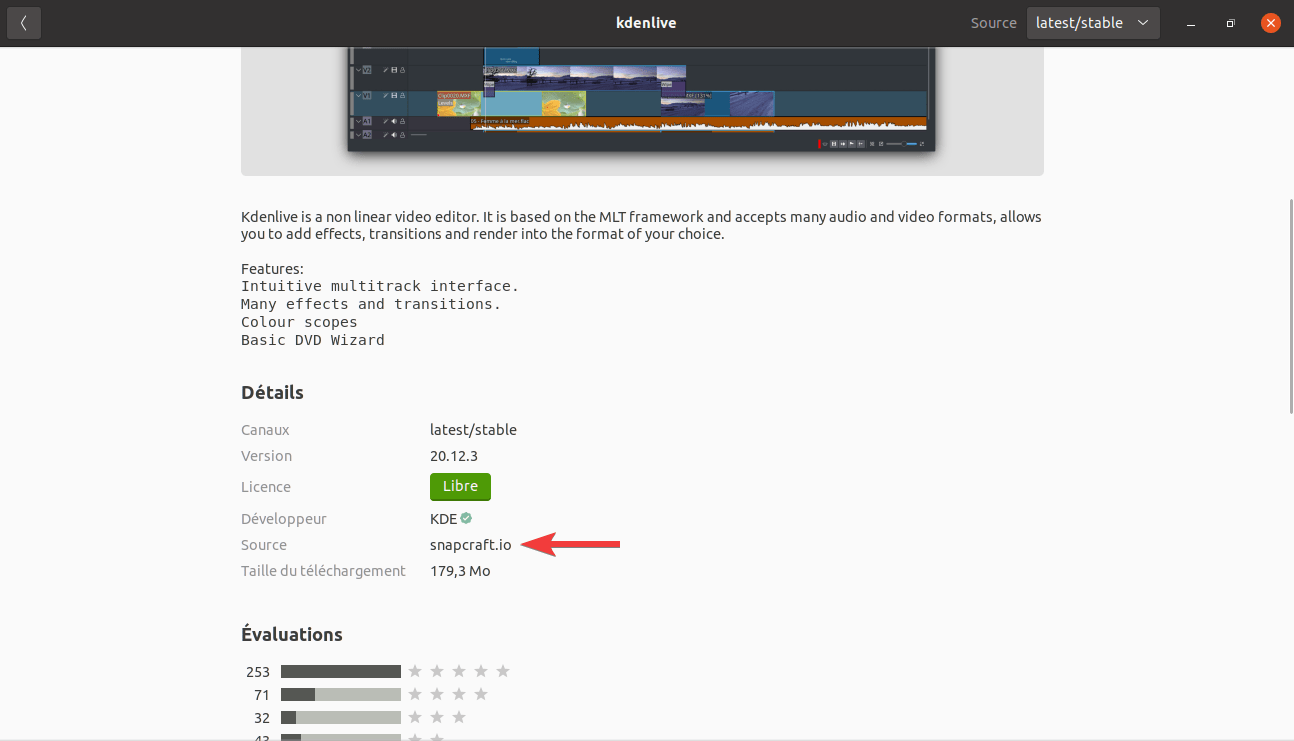Viewport: 1294px width, 741px height.
Task: Click the kdenlive title in the header bar
Action: coord(646,23)
